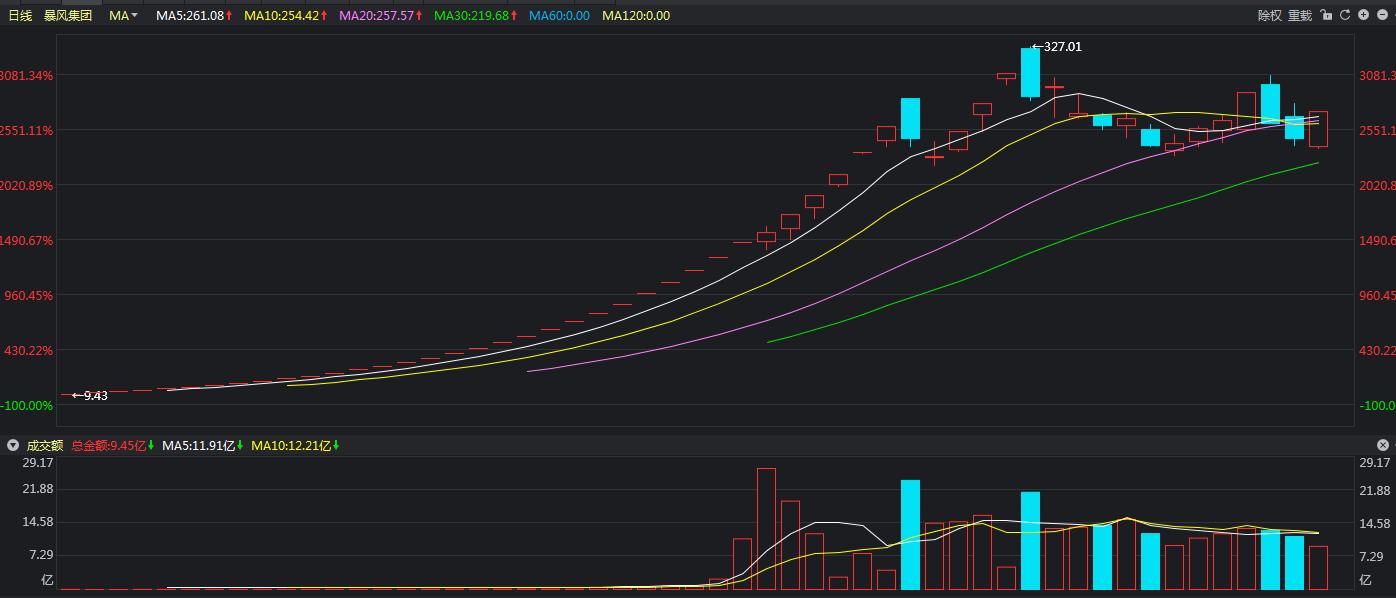
Task: Click the 成交额 indicator label
Action: pos(44,445)
